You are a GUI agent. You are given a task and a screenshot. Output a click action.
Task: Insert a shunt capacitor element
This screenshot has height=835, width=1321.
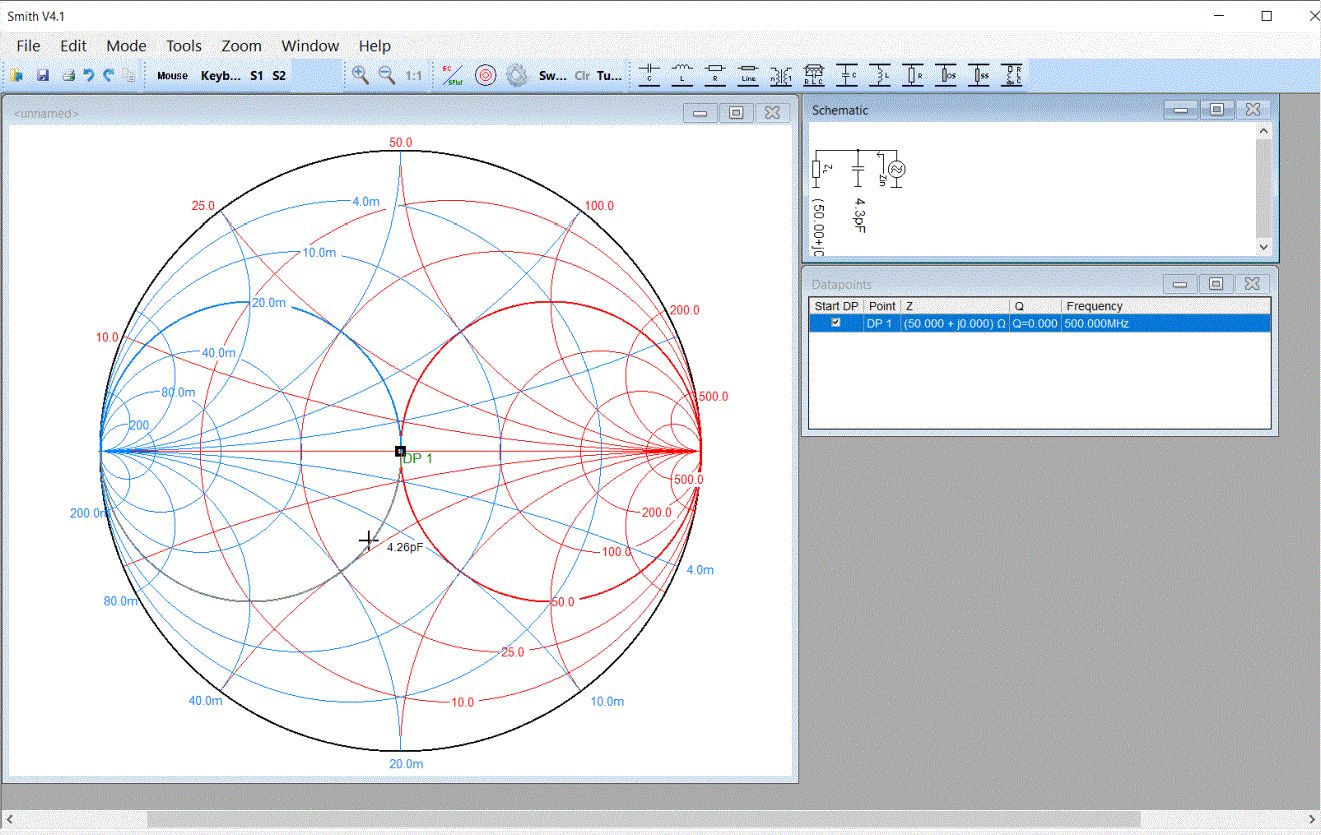point(847,75)
